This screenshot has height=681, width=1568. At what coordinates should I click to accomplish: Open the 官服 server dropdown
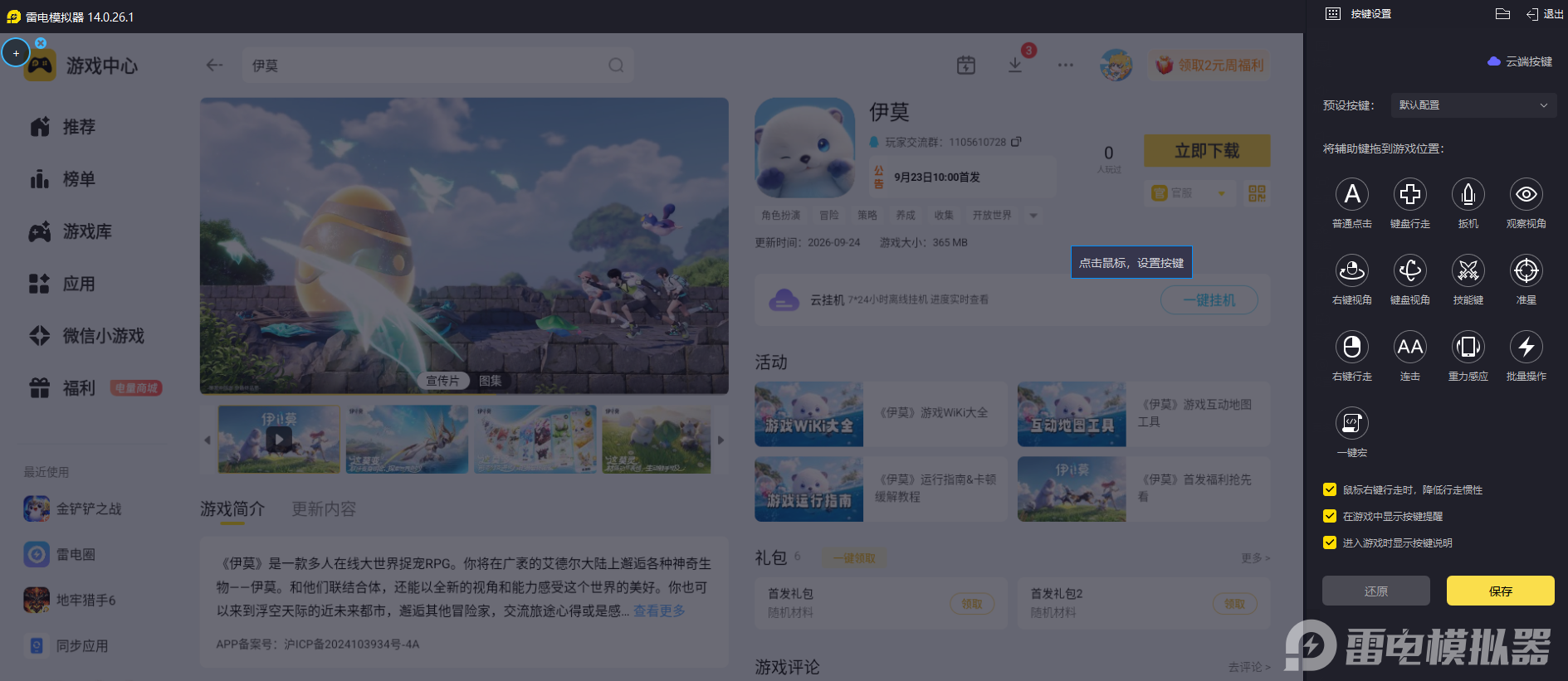point(1189,193)
